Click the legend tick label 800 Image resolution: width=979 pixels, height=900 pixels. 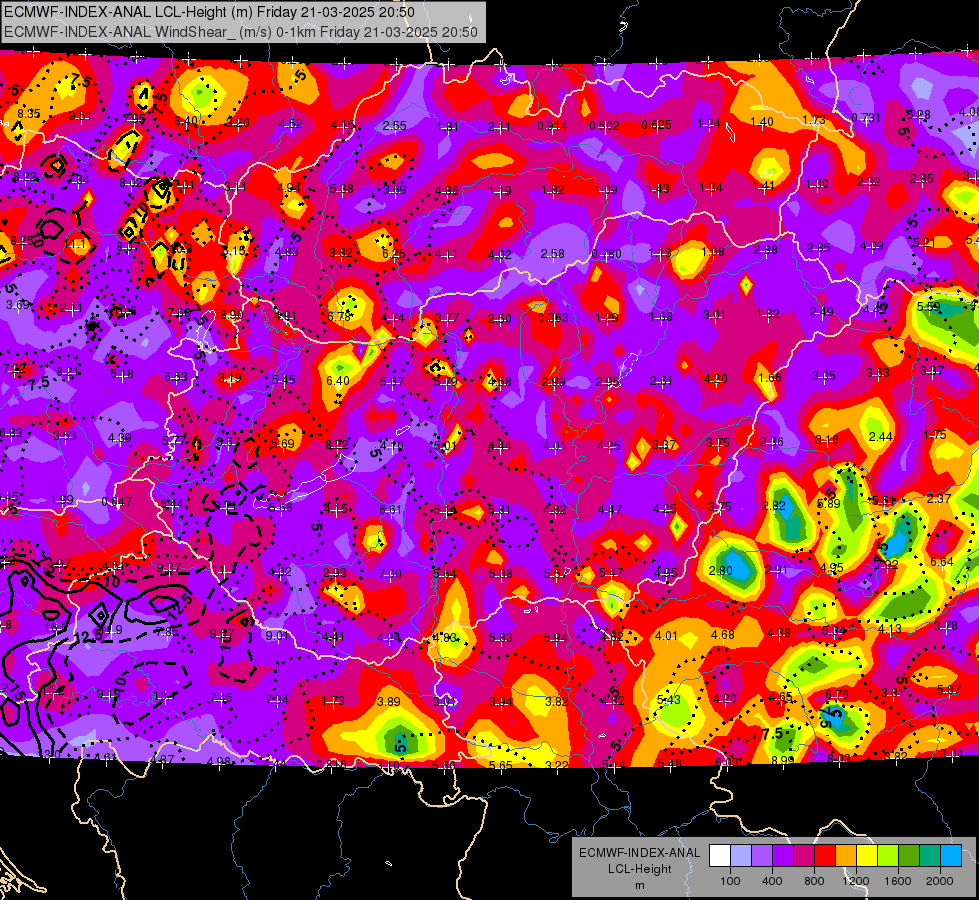click(814, 881)
